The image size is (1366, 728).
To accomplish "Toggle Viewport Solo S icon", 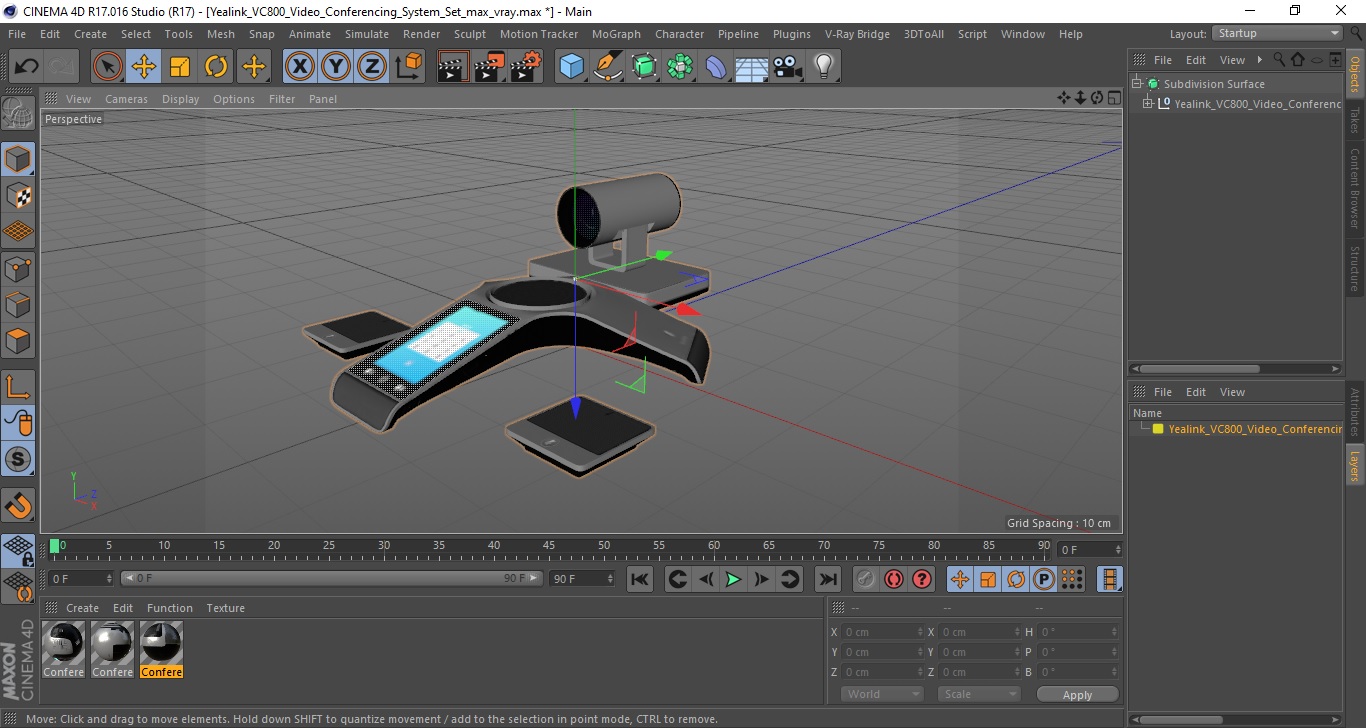I will 18,459.
